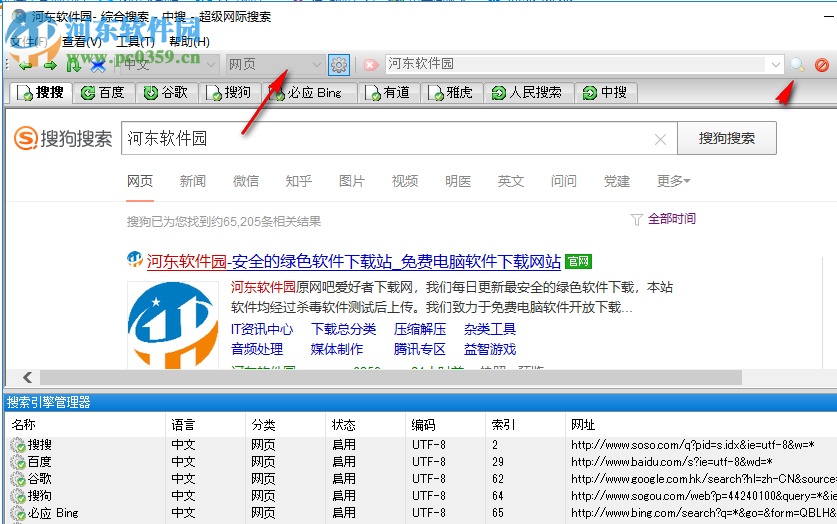Switch to the 中搜 tab
Viewport: 837px width, 524px height.
coord(605,92)
